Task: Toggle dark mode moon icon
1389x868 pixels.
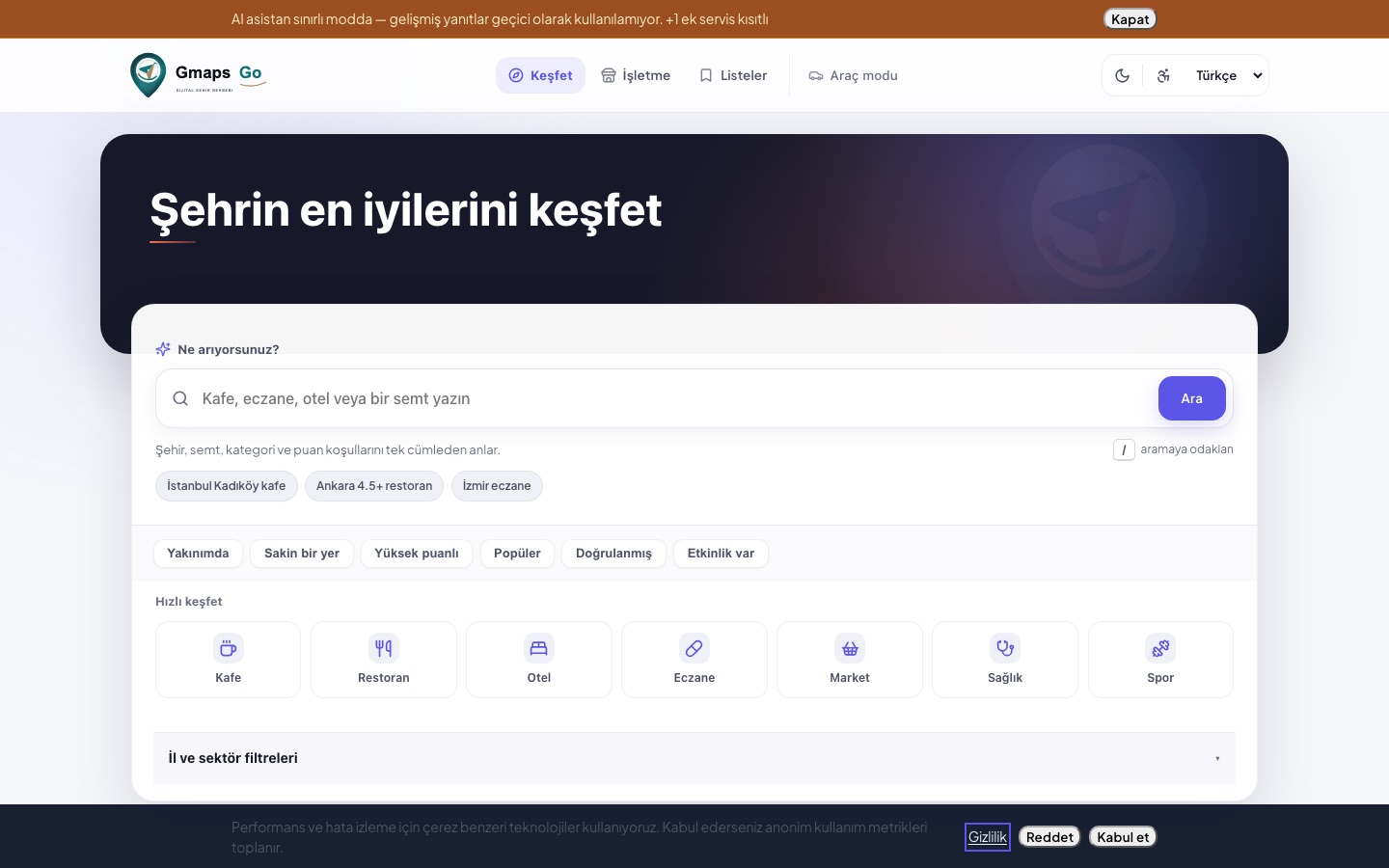Action: click(x=1122, y=75)
